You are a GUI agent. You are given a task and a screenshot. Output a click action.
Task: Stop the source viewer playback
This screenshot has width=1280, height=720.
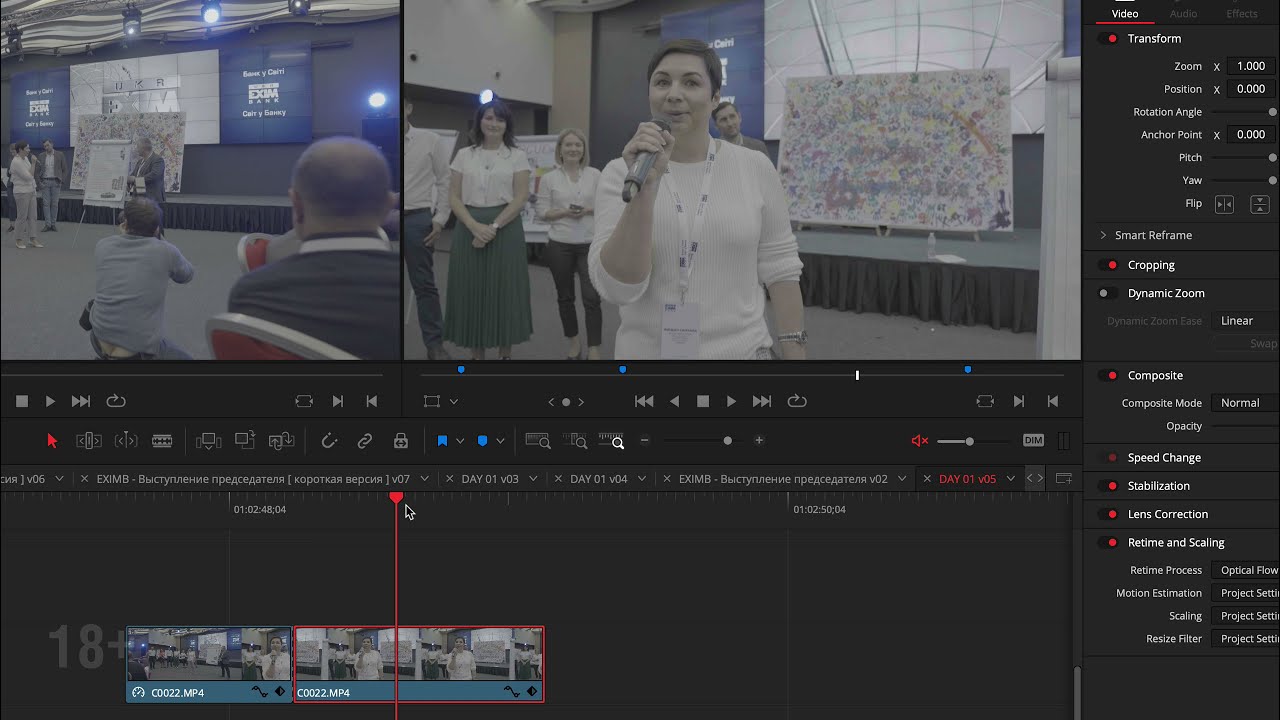pyautogui.click(x=22, y=401)
